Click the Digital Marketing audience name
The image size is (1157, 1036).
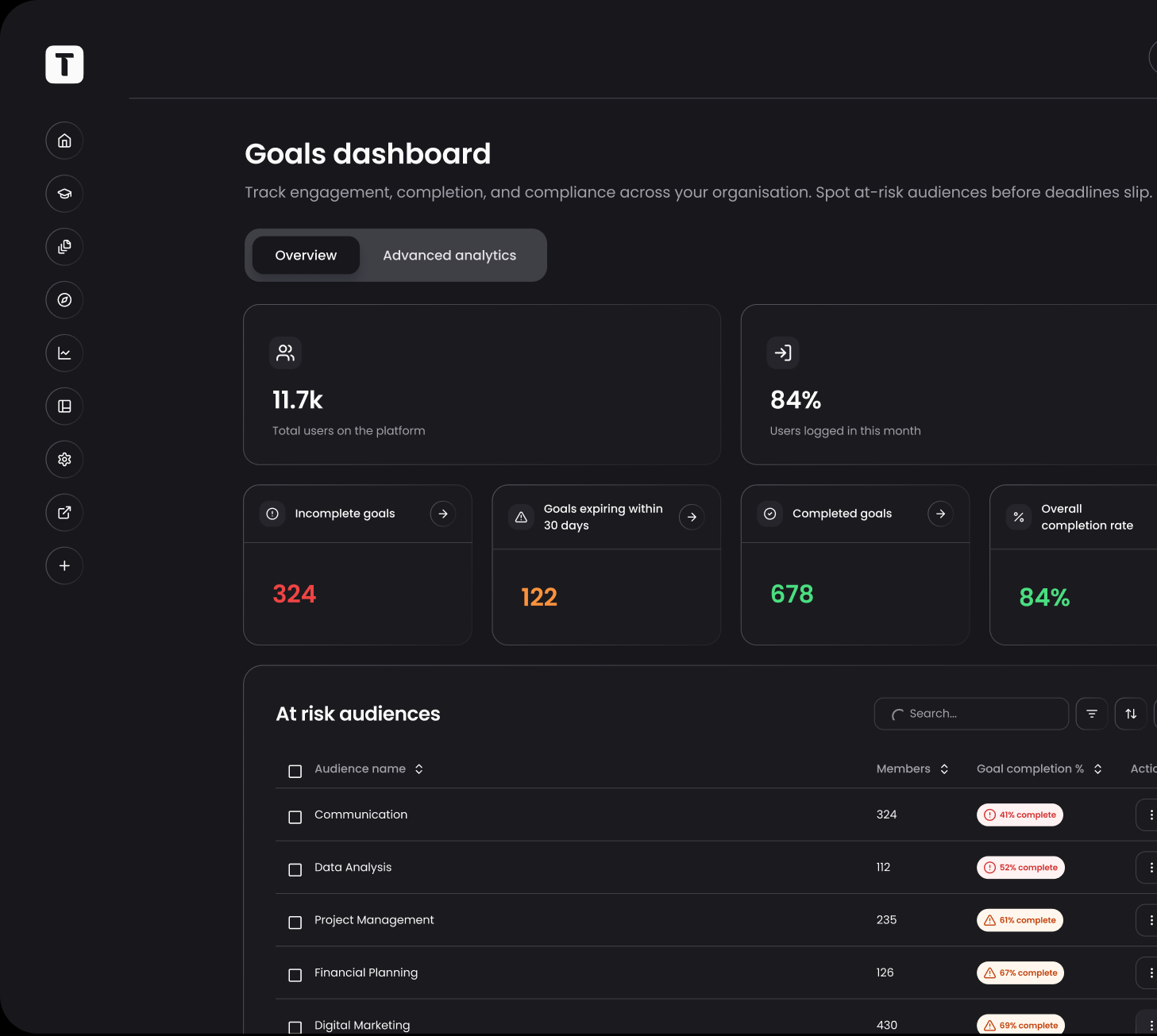point(362,1025)
